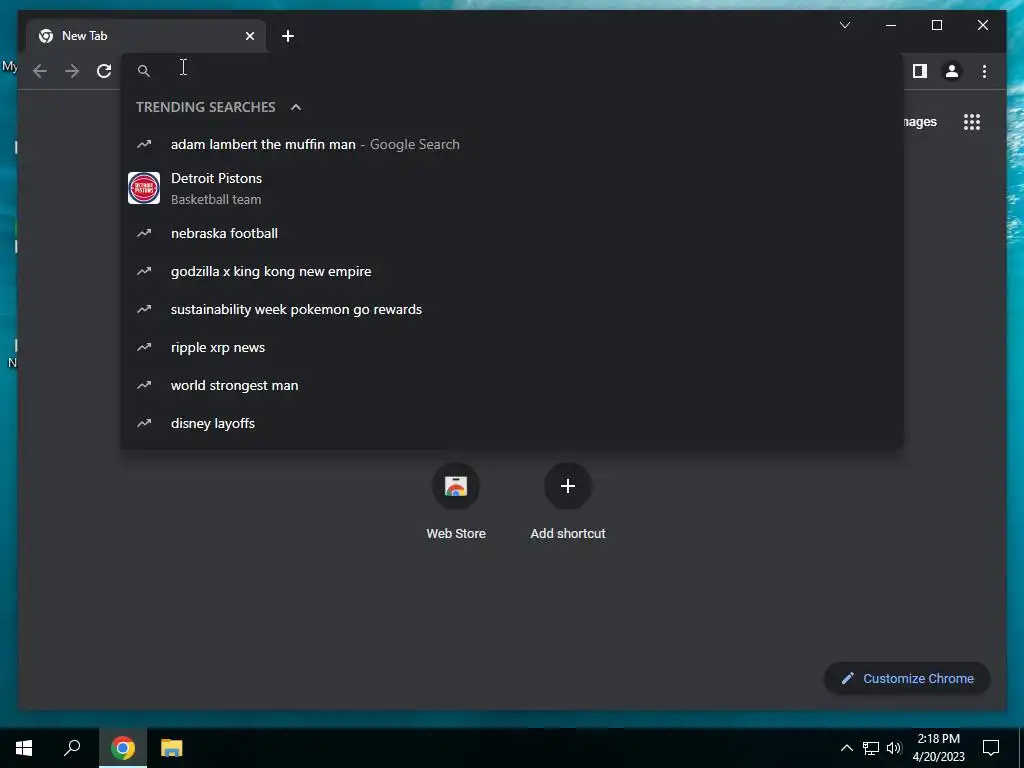Click trending arrow icon beside world strongest man
The image size is (1024, 768).
tap(144, 385)
